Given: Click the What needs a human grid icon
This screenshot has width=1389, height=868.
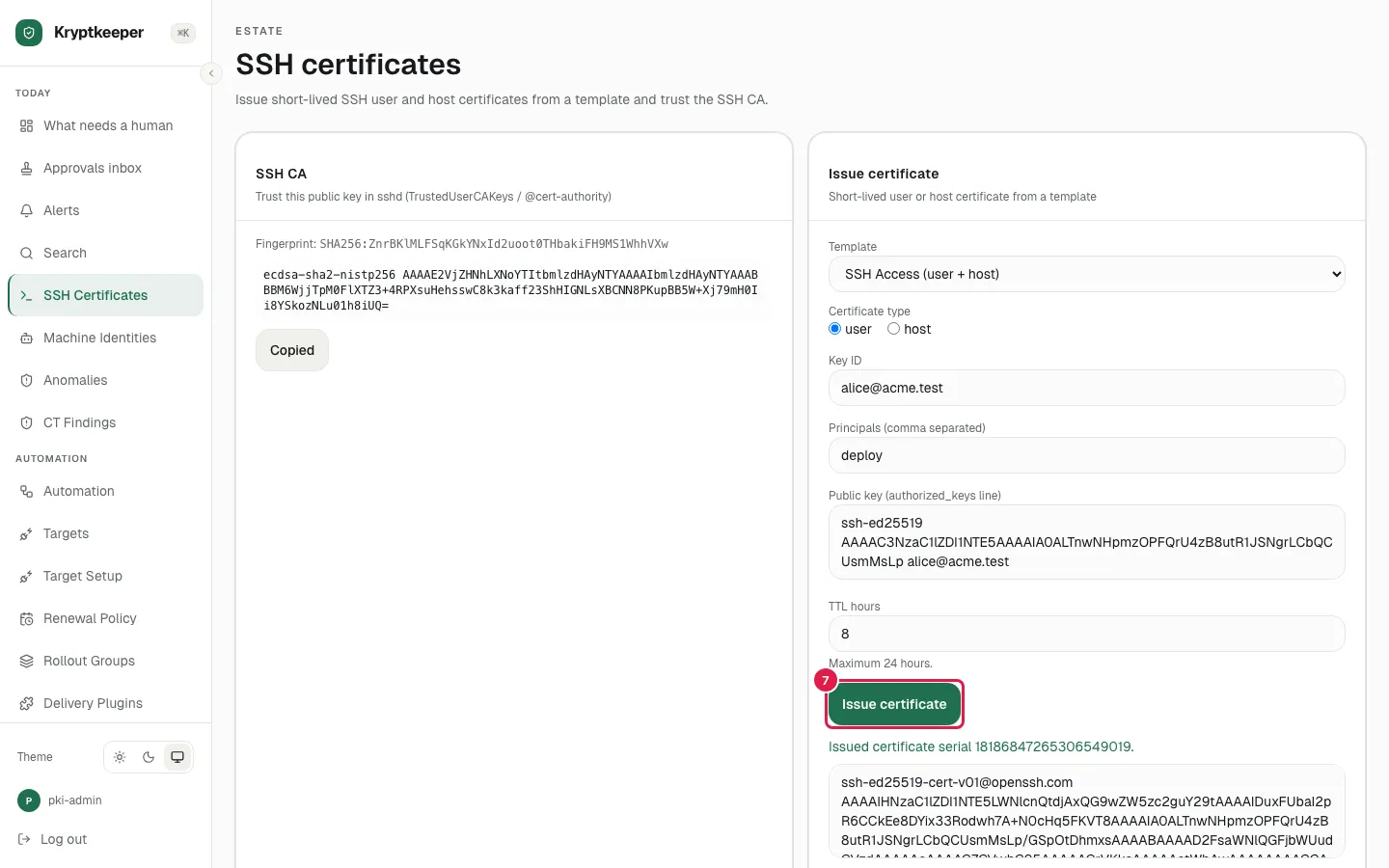Looking at the screenshot, I should 26,126.
